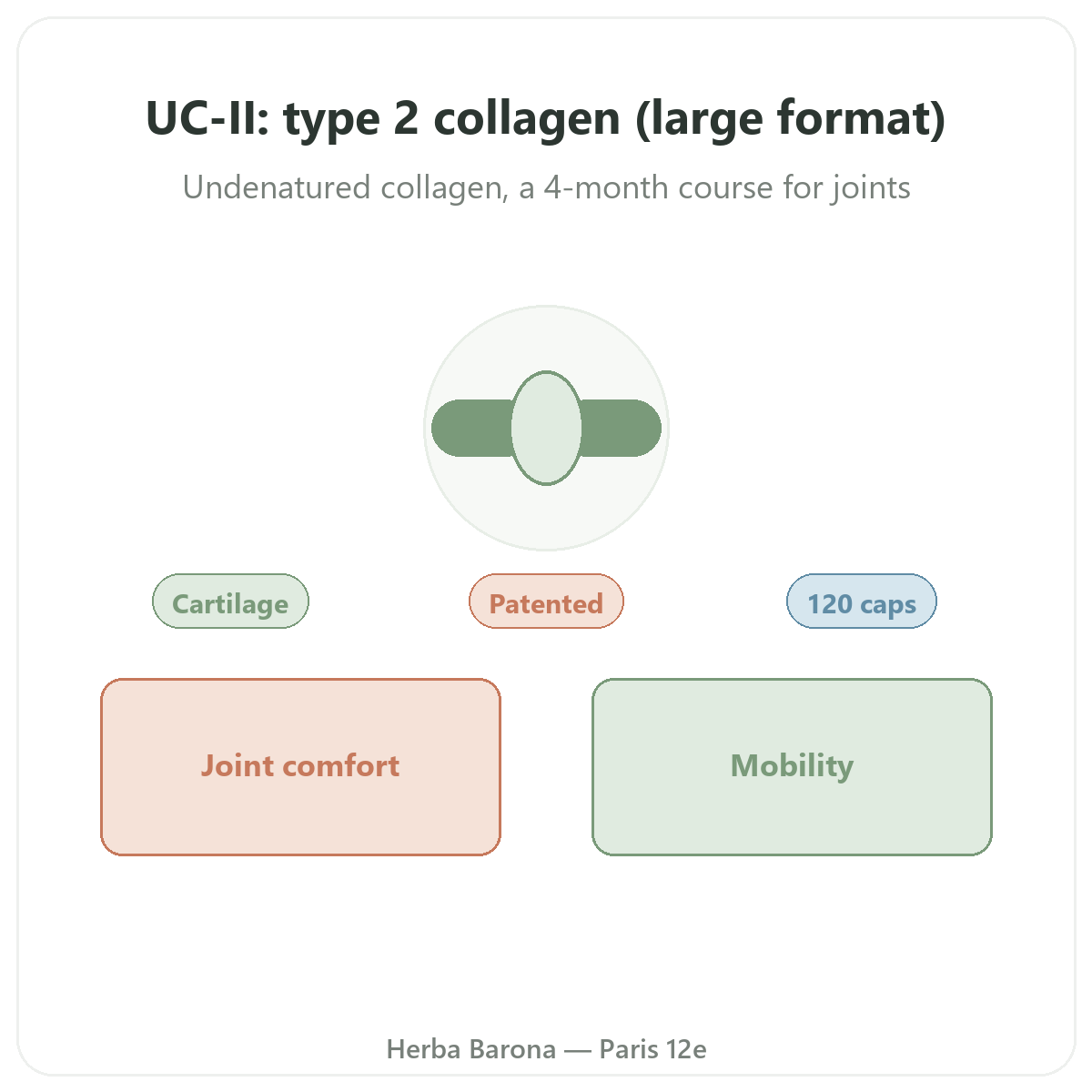Click the 'Paris 12e' footer location
The image size is (1092, 1092).
pos(652,1049)
